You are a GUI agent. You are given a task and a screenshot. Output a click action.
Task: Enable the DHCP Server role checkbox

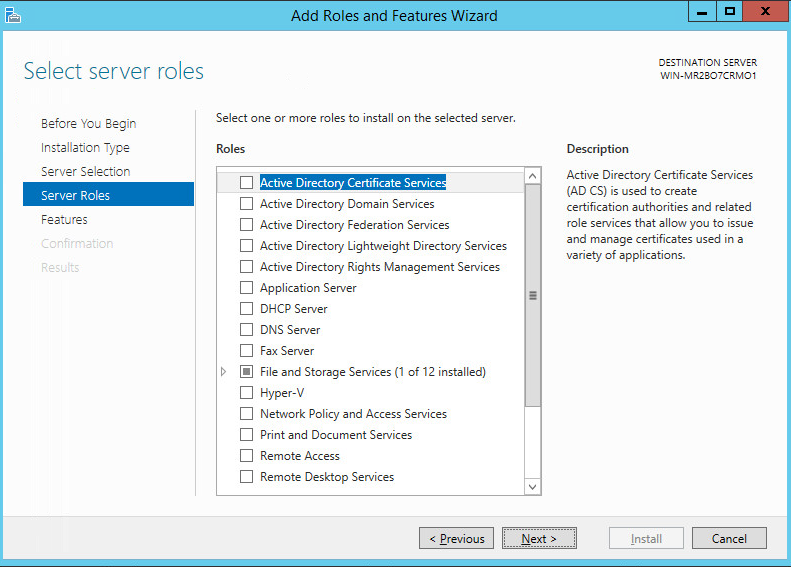pyautogui.click(x=247, y=309)
